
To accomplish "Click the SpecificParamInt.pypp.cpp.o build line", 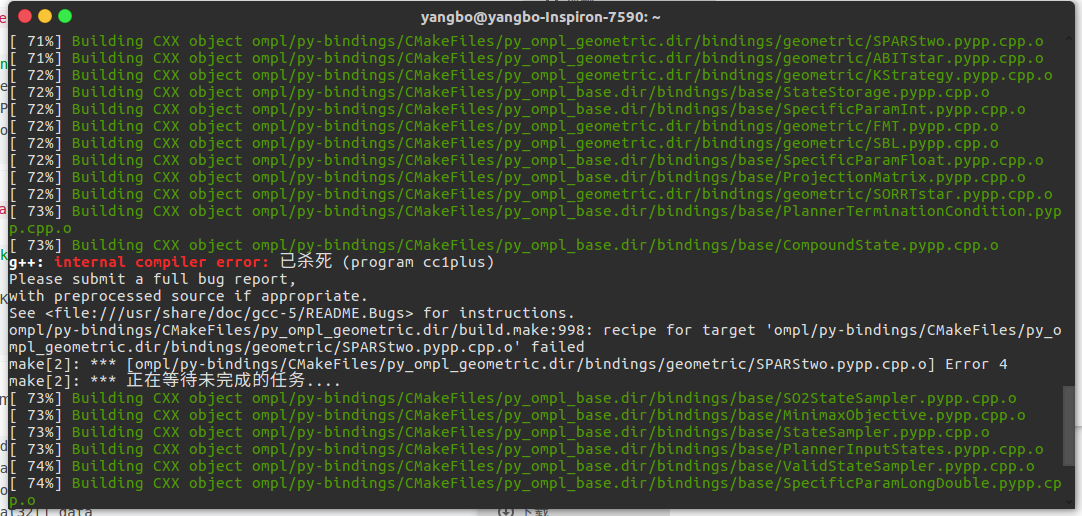I will [517, 109].
